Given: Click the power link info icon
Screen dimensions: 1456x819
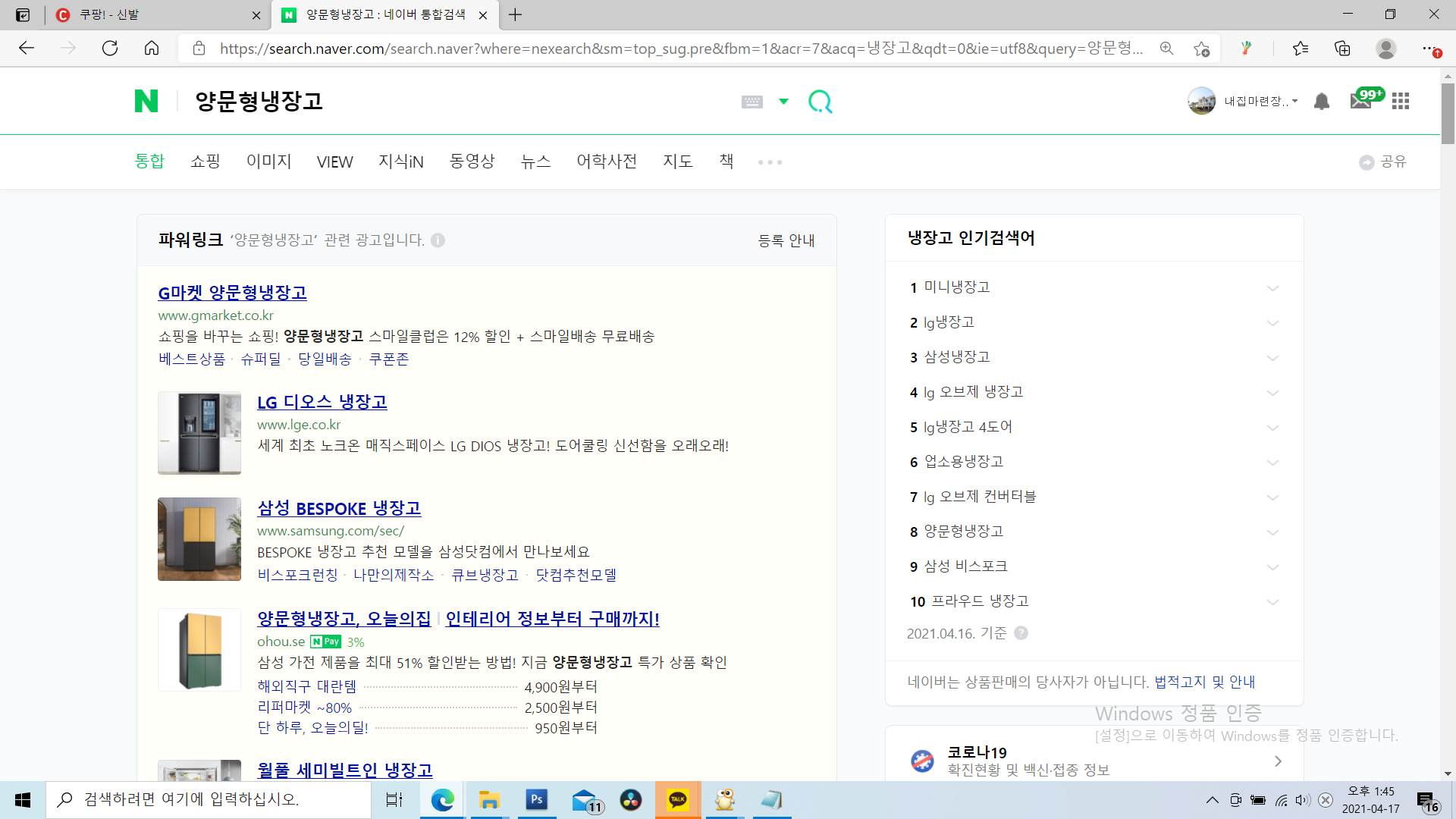Looking at the screenshot, I should 438,240.
